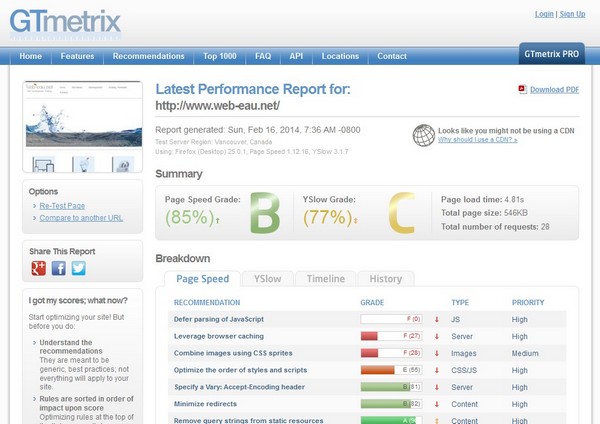Click red arrow on Specify a Vary header row
The width and height of the screenshot is (600, 424).
point(437,387)
